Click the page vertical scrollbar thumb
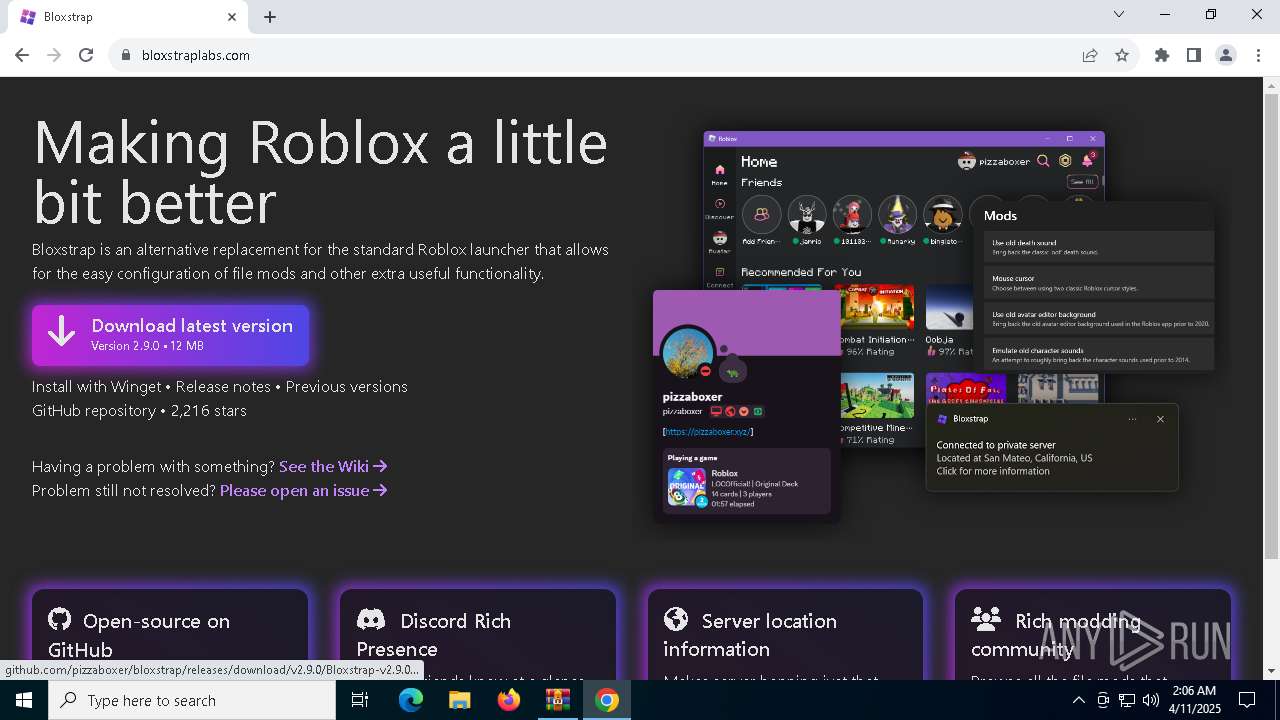The image size is (1280, 720). coord(1271,325)
